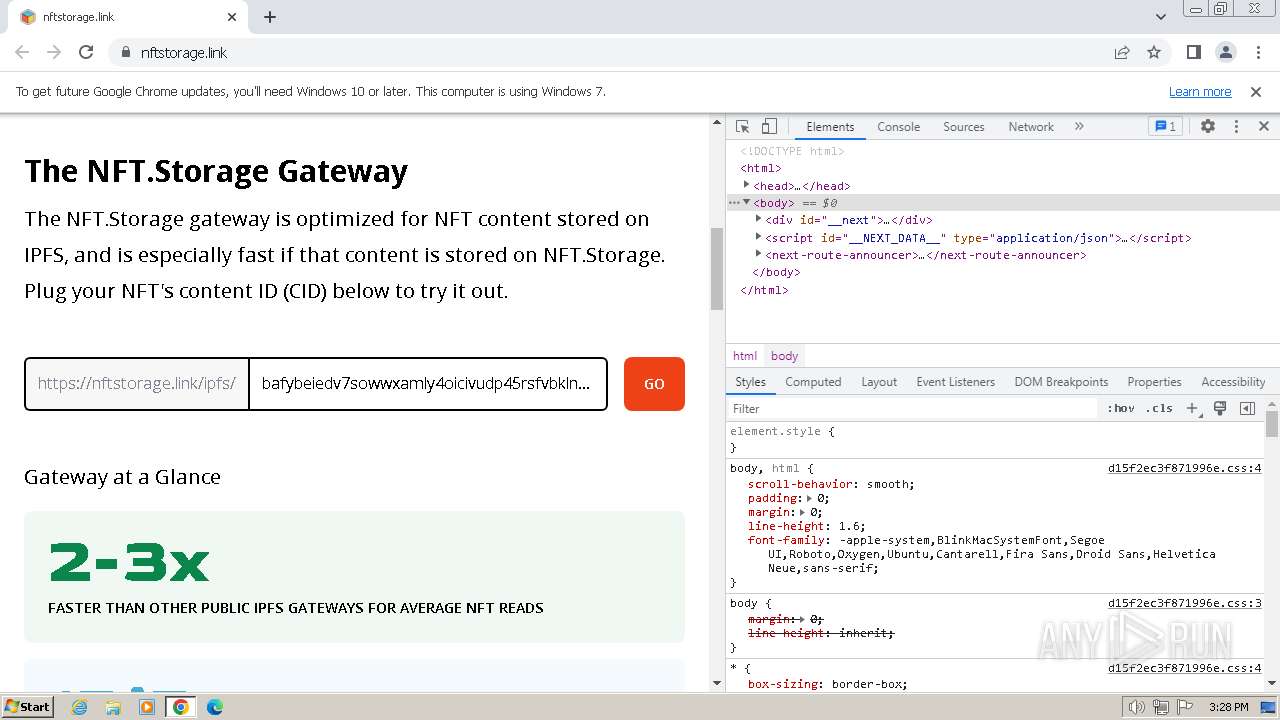Expand the head element node

746,185
